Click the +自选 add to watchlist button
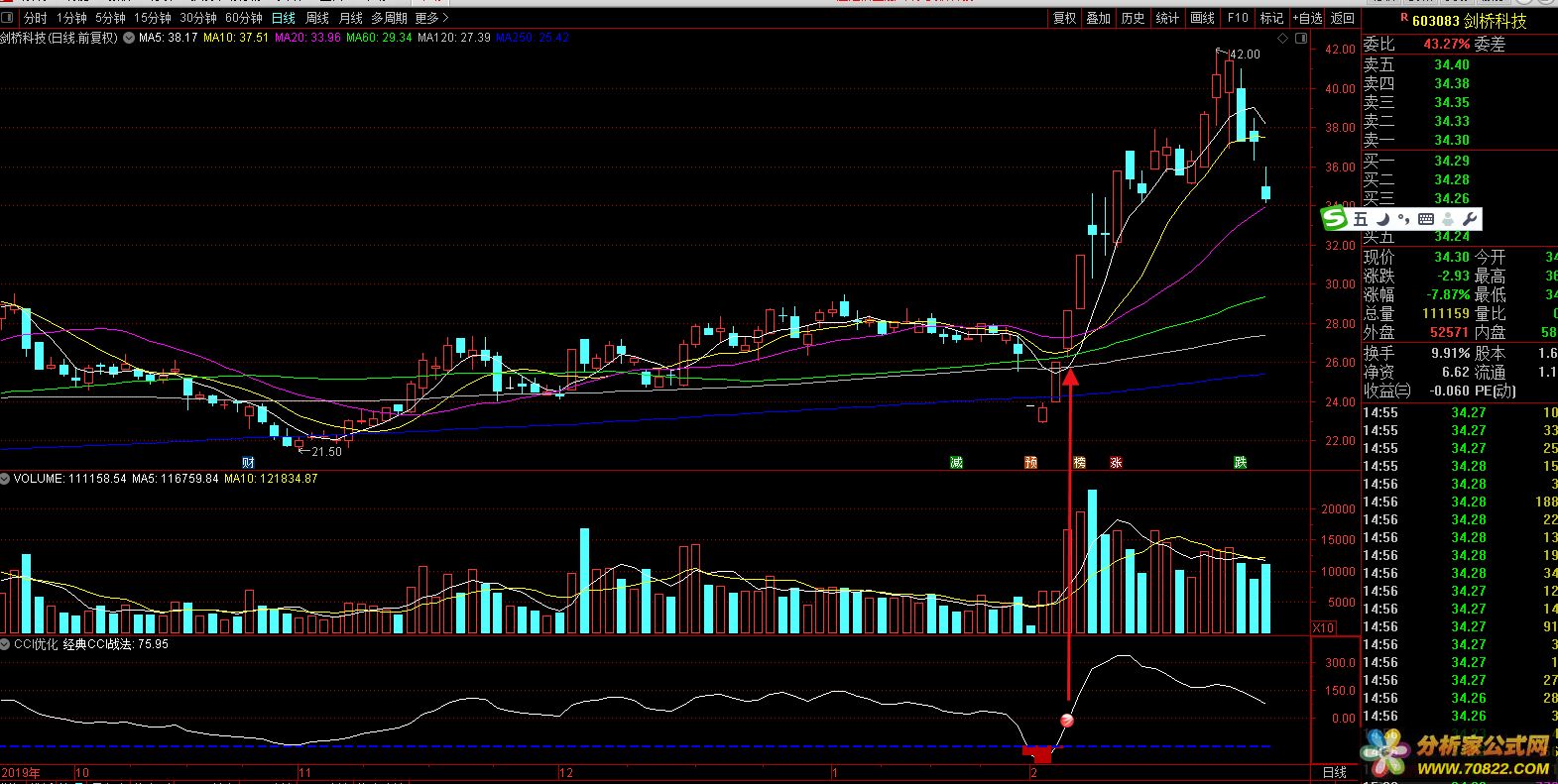Viewport: 1558px width, 784px height. point(1307,18)
